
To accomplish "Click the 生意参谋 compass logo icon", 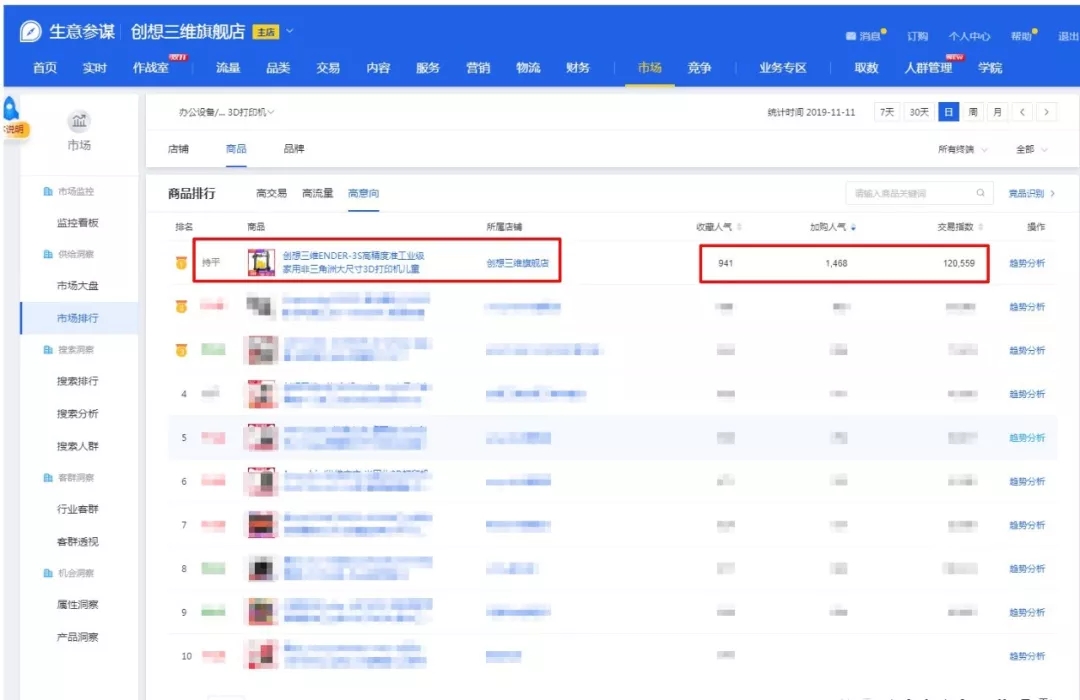I will (30, 31).
